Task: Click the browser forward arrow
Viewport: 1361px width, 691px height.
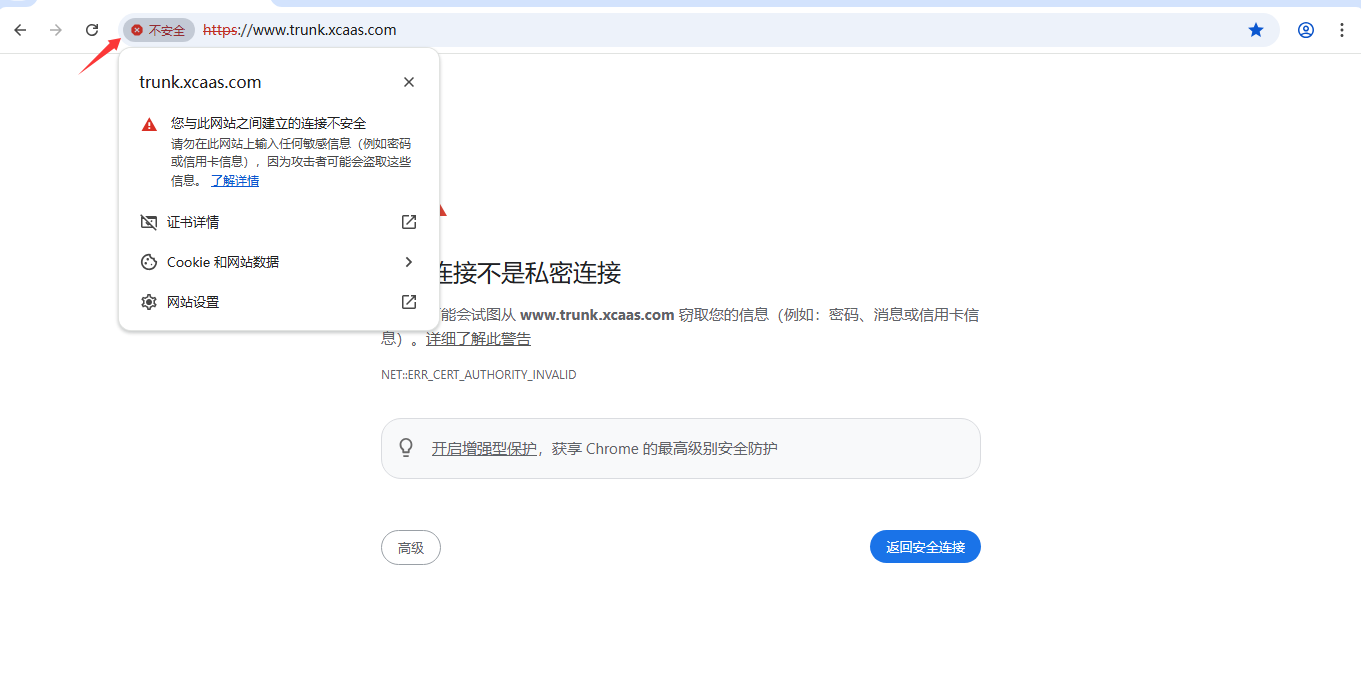Action: click(56, 30)
